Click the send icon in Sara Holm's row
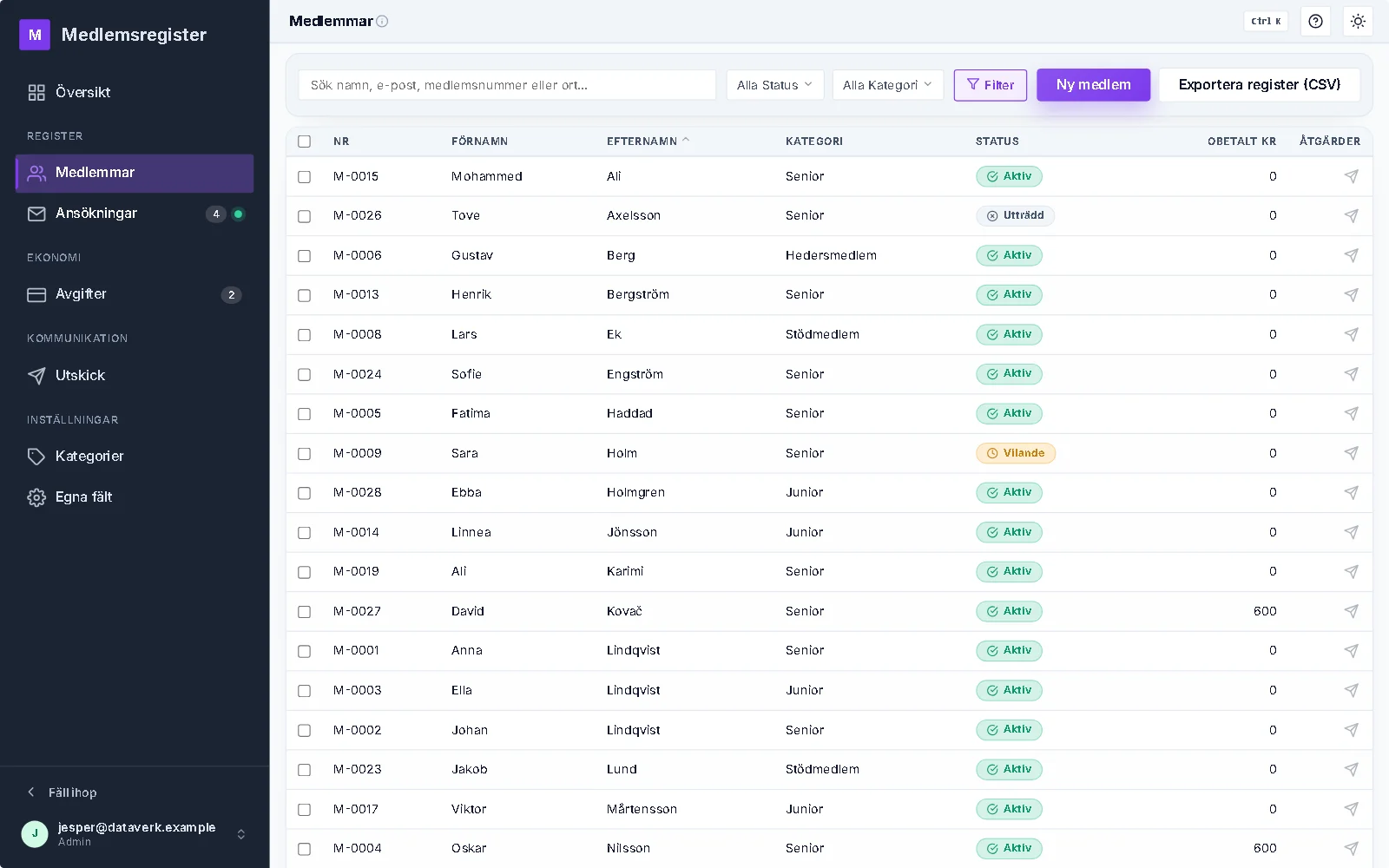This screenshot has width=1389, height=868. pos(1351,453)
